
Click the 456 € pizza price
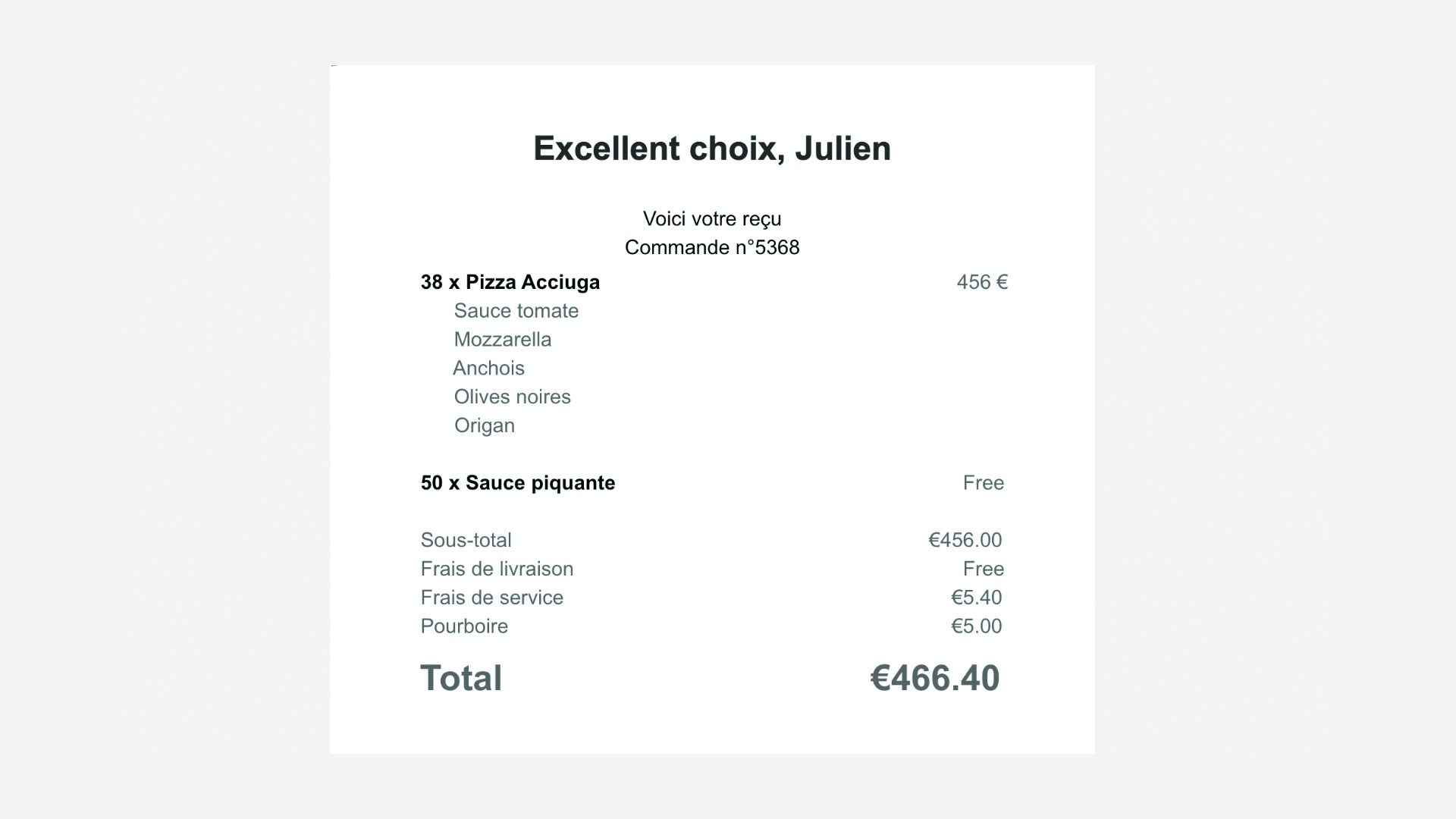(982, 282)
